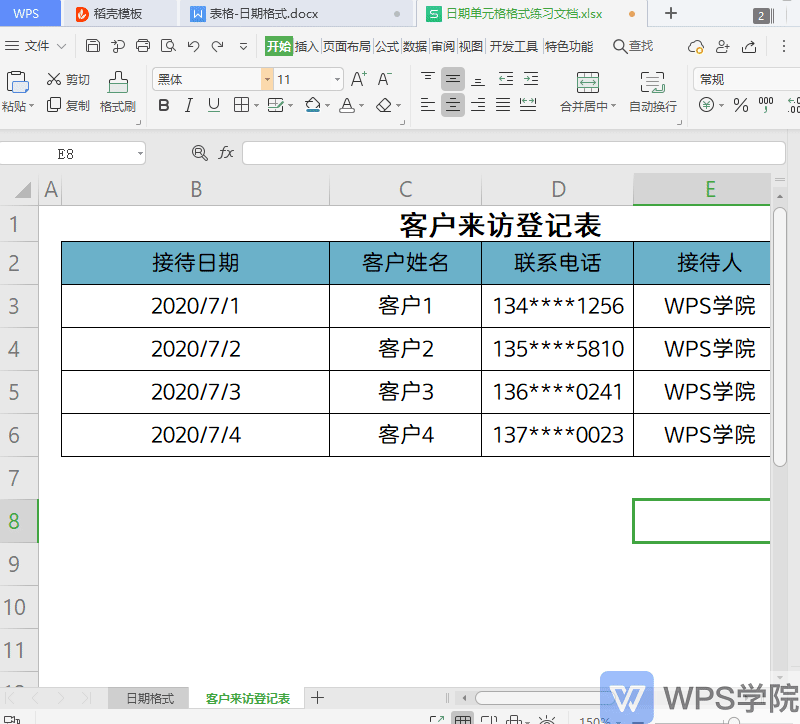This screenshot has height=724, width=800.
Task: Open insert function fx
Action: point(226,153)
